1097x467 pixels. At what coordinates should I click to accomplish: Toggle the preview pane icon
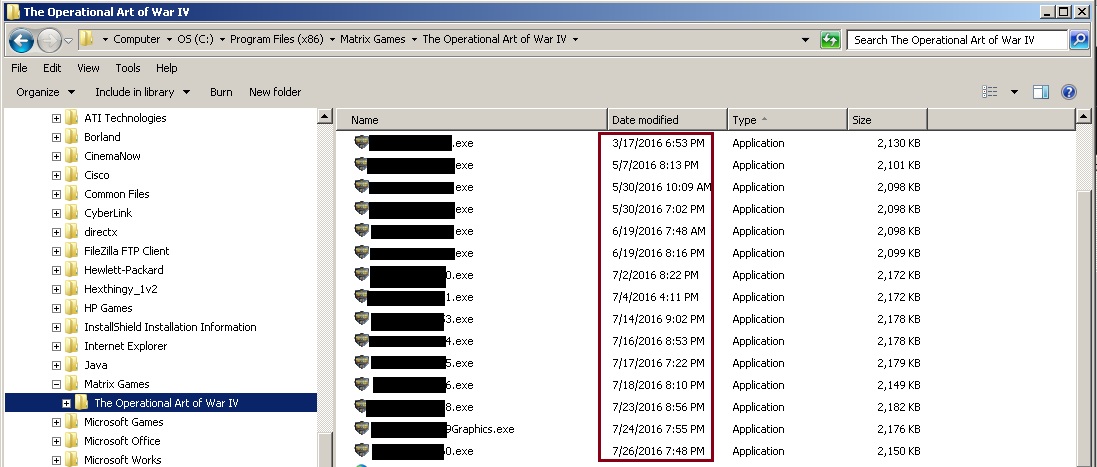click(x=1041, y=92)
